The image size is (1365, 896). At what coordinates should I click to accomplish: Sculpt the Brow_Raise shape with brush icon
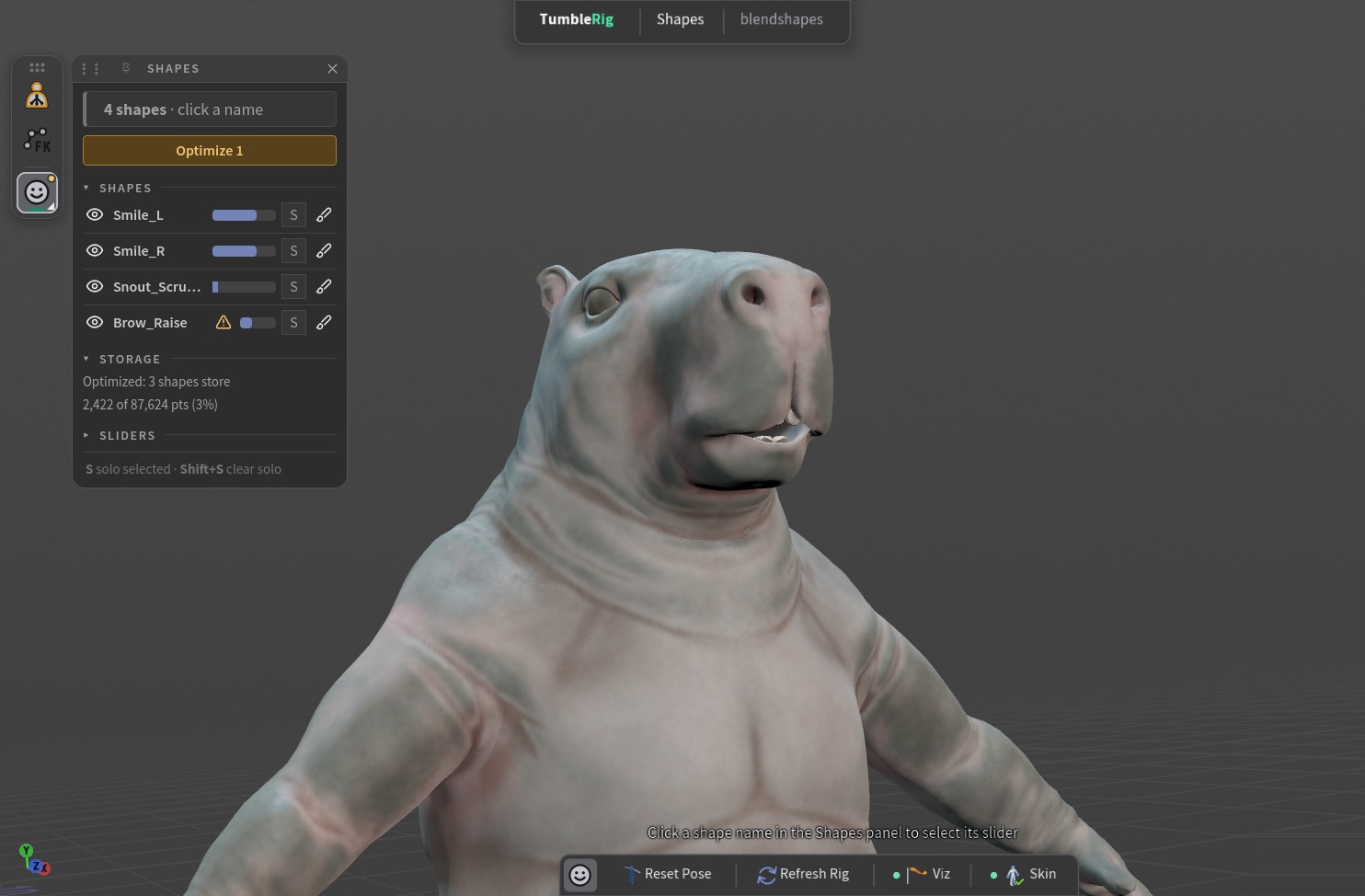coord(324,323)
